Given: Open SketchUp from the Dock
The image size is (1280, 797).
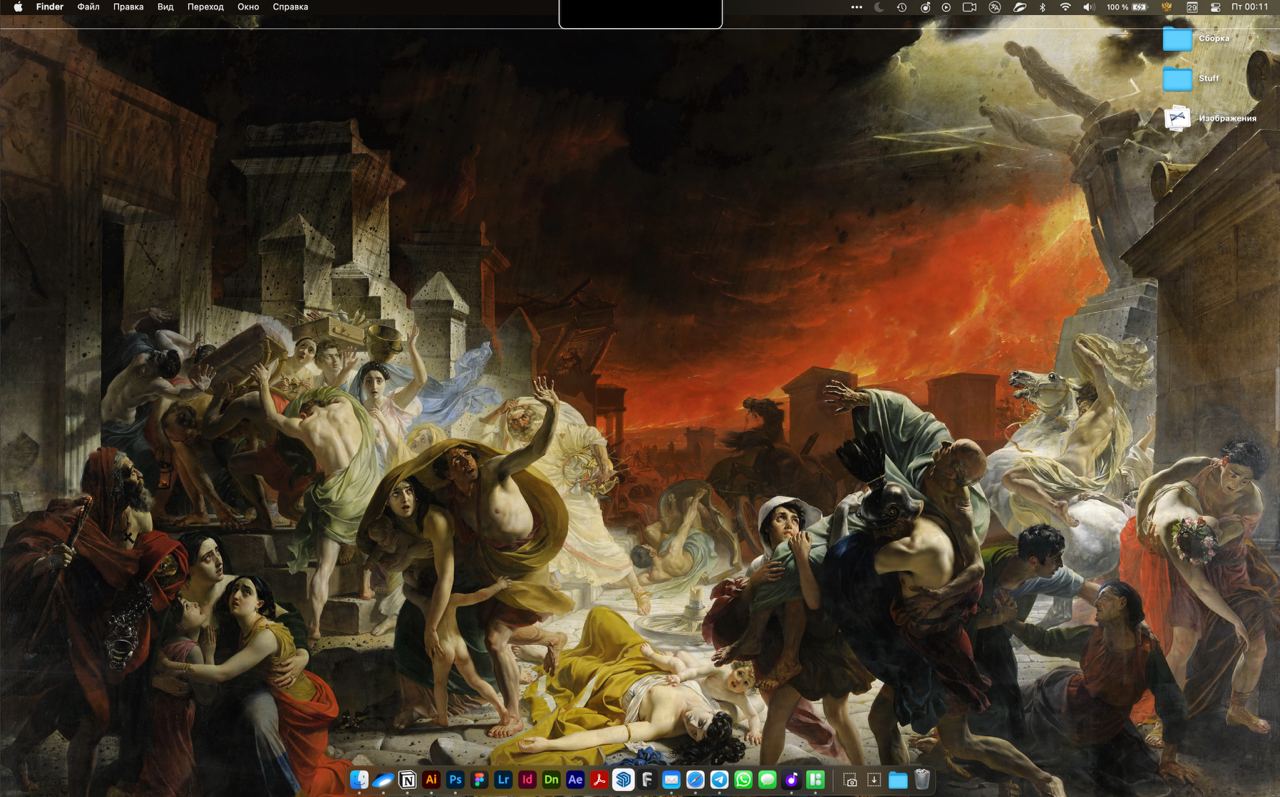Looking at the screenshot, I should (x=623, y=780).
